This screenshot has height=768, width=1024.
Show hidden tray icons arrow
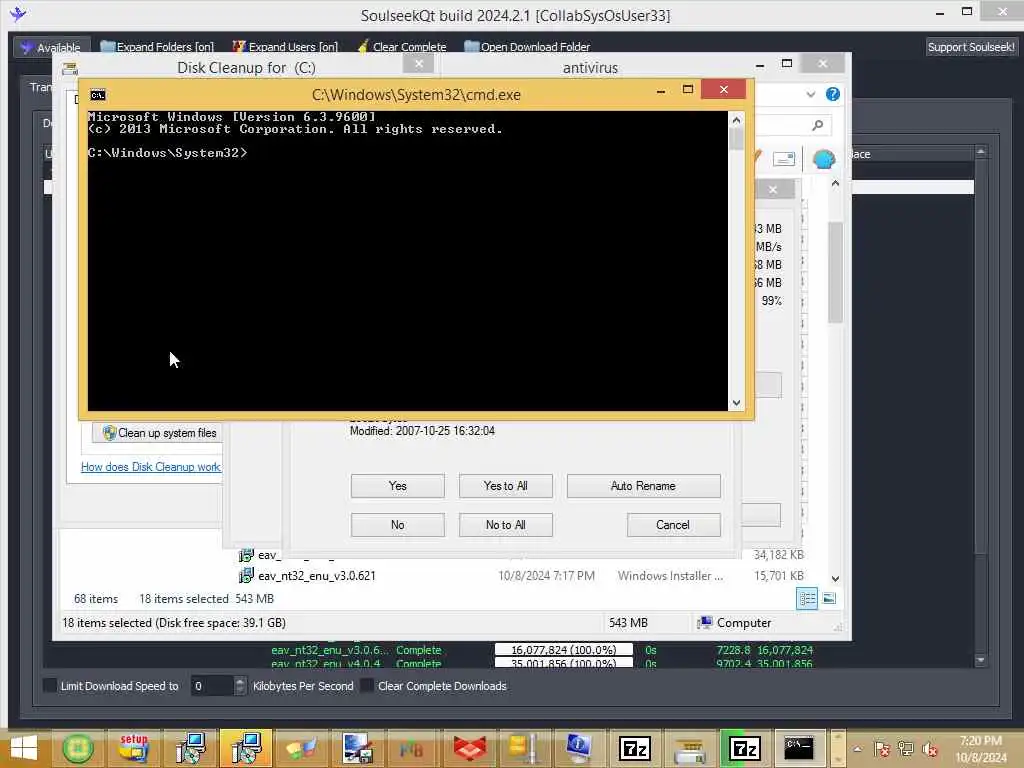point(857,750)
